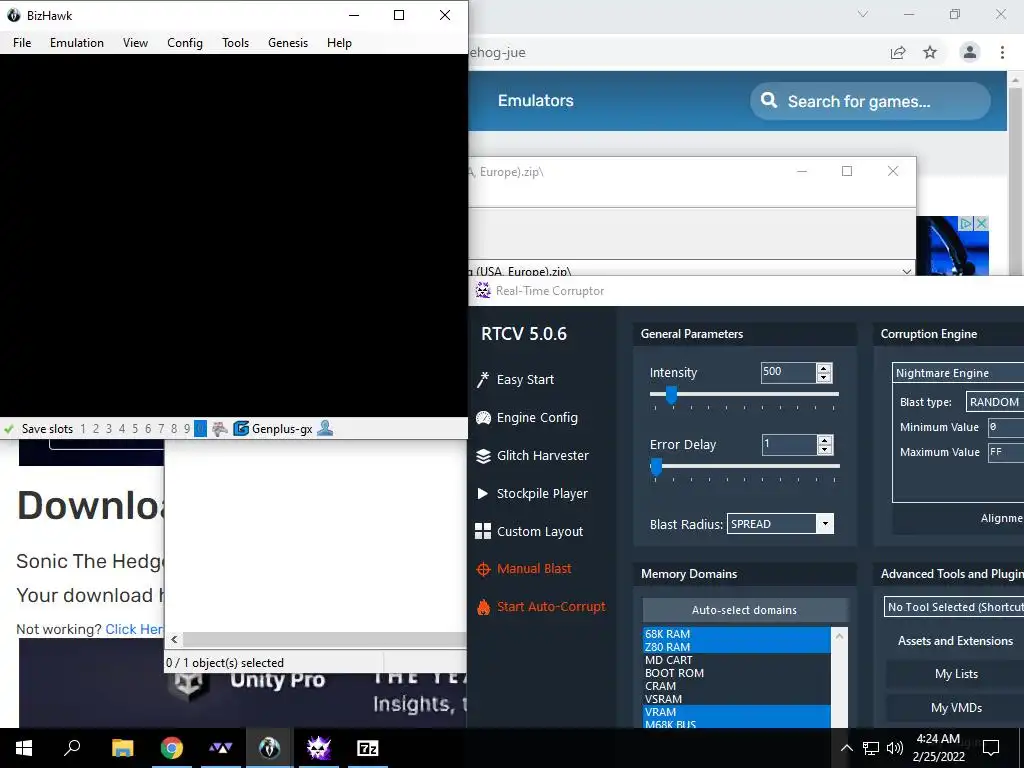Click the Start Auto-Corrupt flame icon
Viewport: 1024px width, 768px height.
pos(483,607)
